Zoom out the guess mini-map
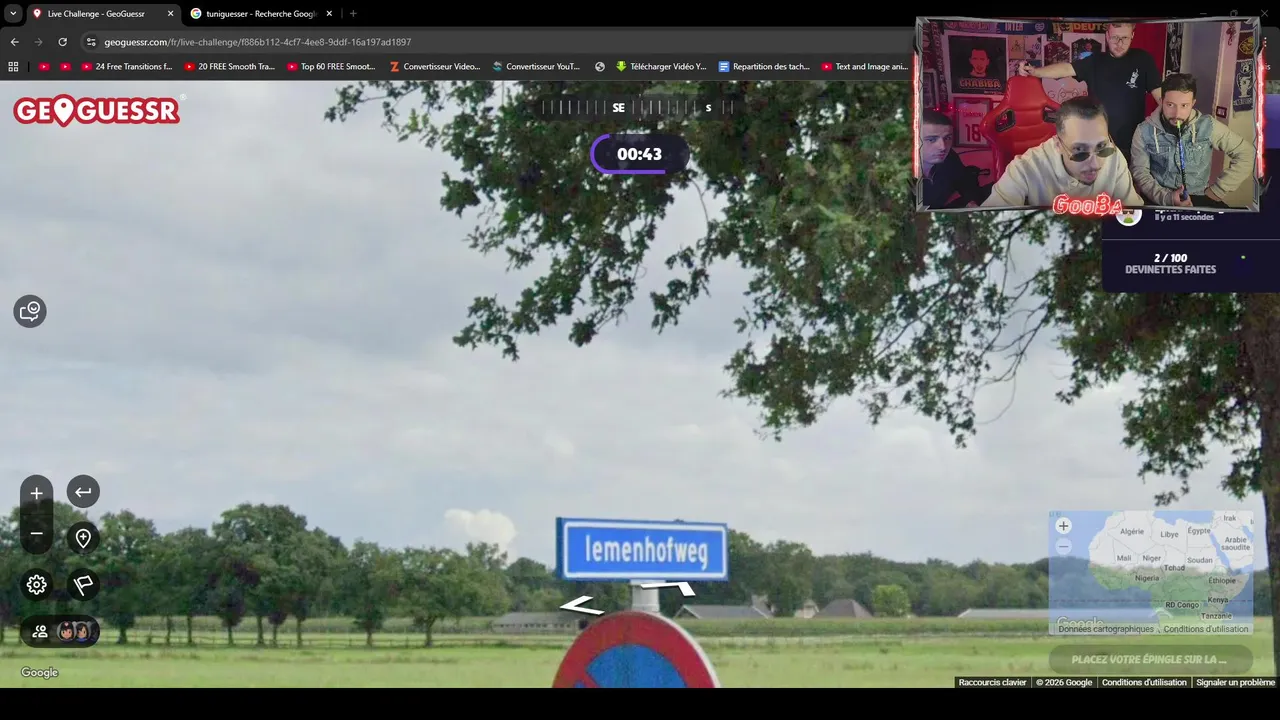The width and height of the screenshot is (1280, 720). click(x=1063, y=546)
